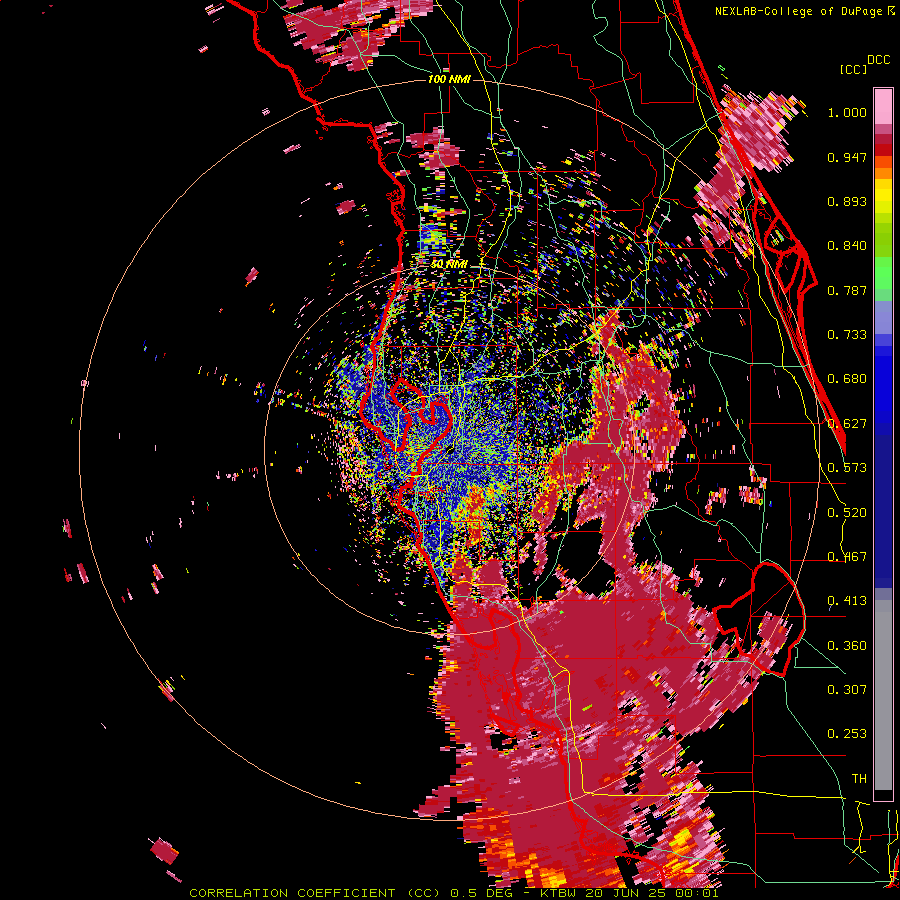The height and width of the screenshot is (900, 900).
Task: Click the 0.787 scale value
Action: pos(847,290)
